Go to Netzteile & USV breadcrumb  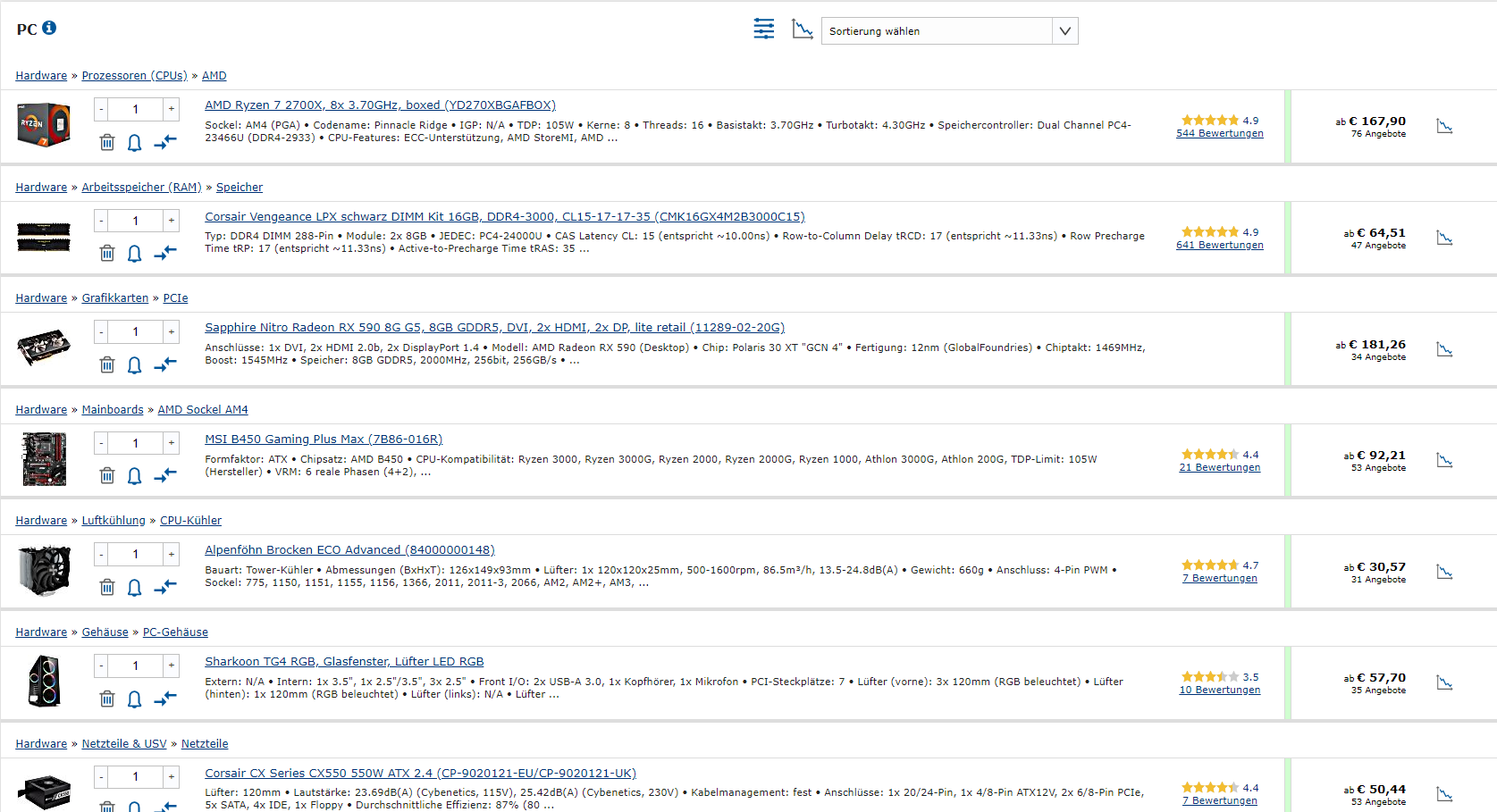124,744
